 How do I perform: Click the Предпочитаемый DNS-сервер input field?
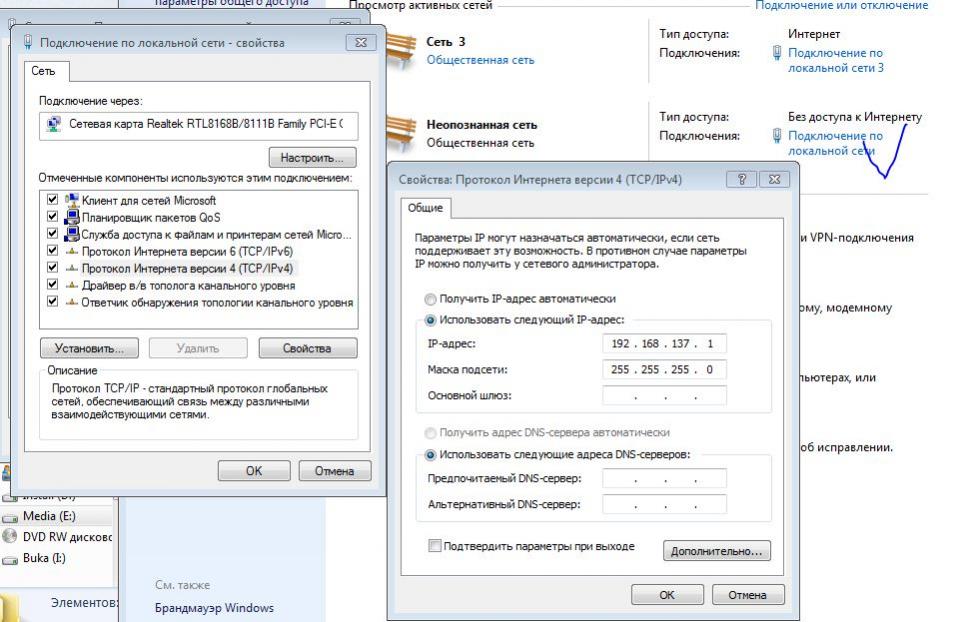[x=665, y=479]
